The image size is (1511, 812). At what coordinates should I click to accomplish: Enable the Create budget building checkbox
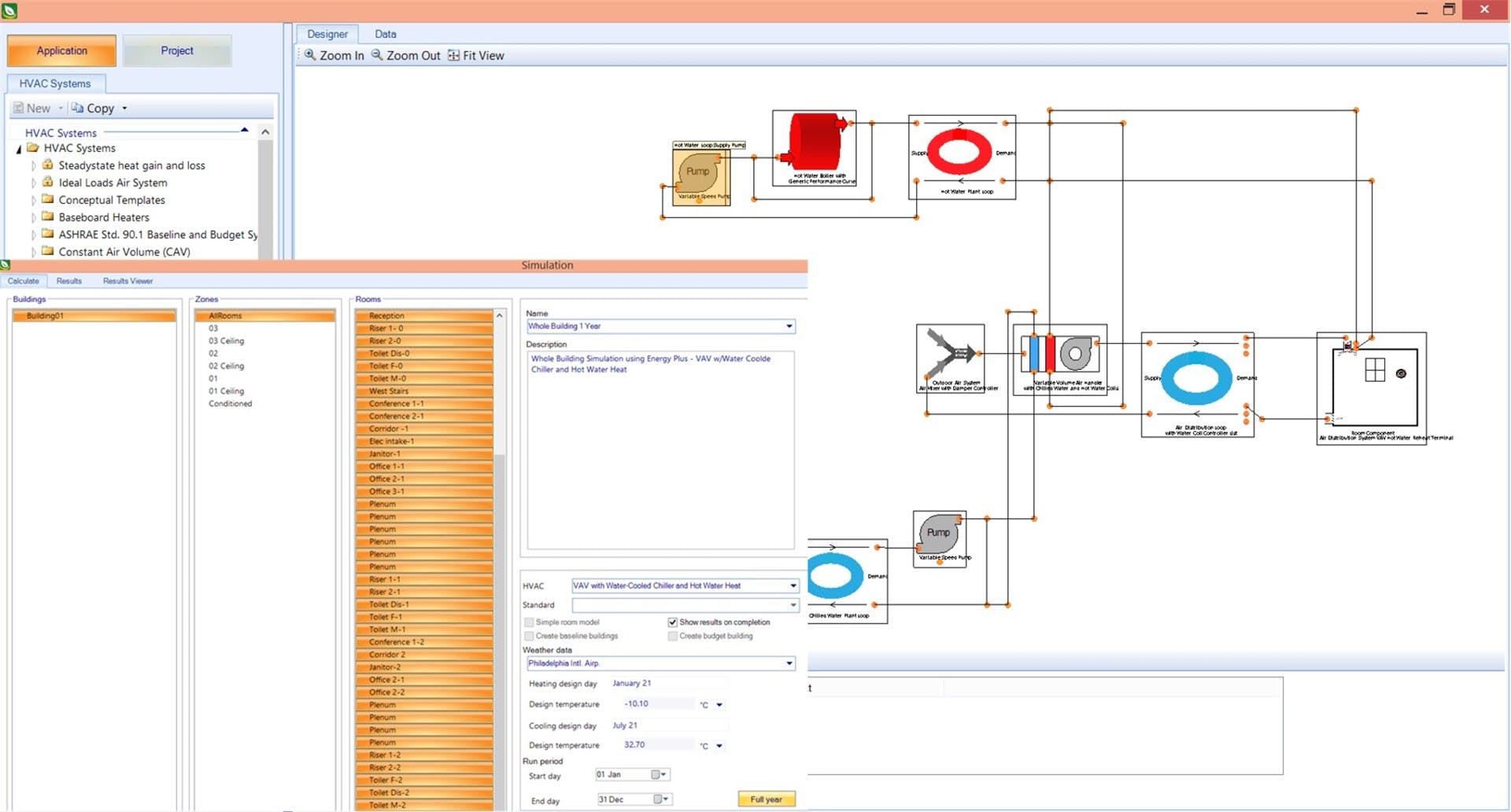point(673,637)
